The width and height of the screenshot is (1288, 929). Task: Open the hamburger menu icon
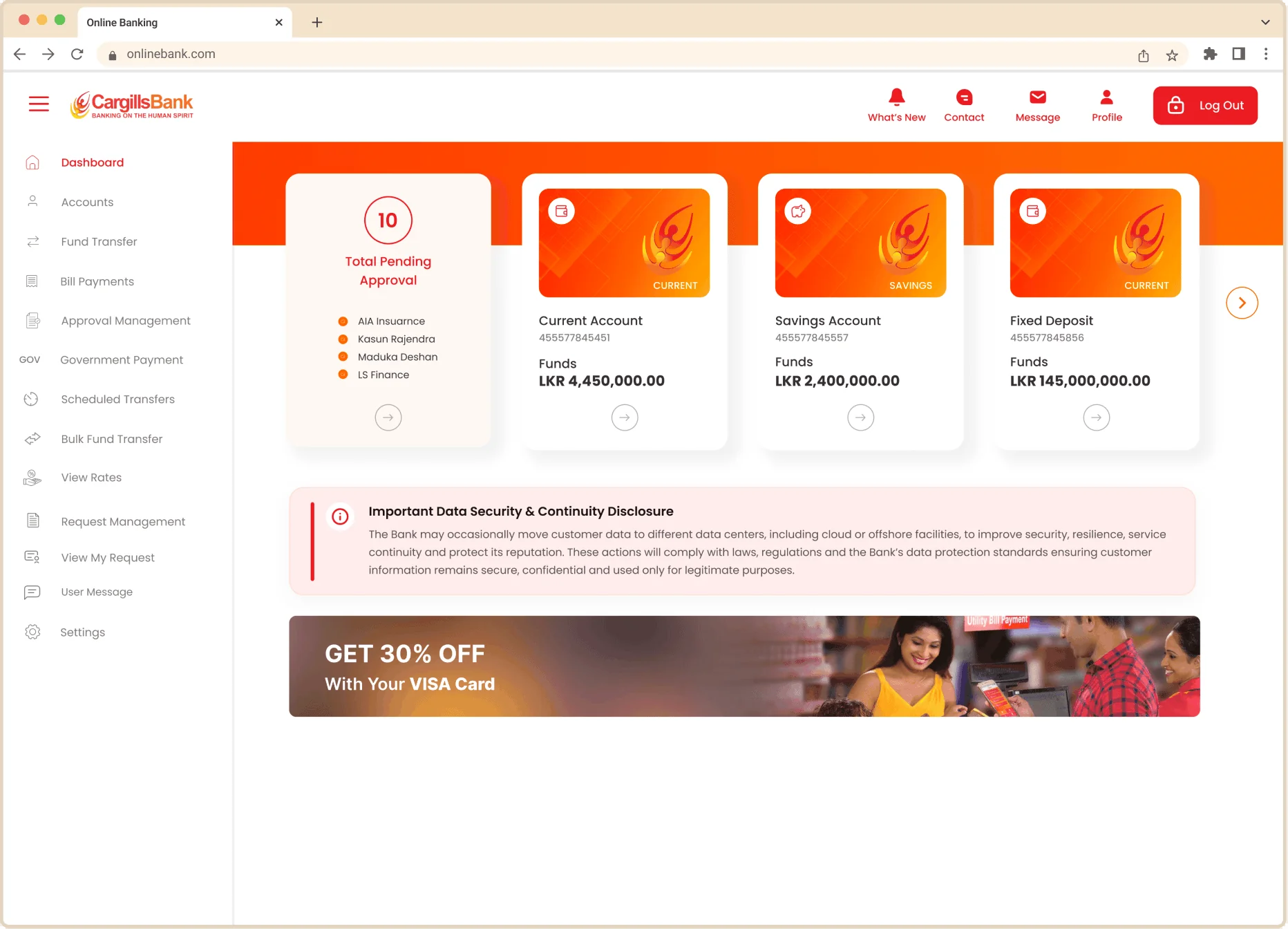point(39,104)
